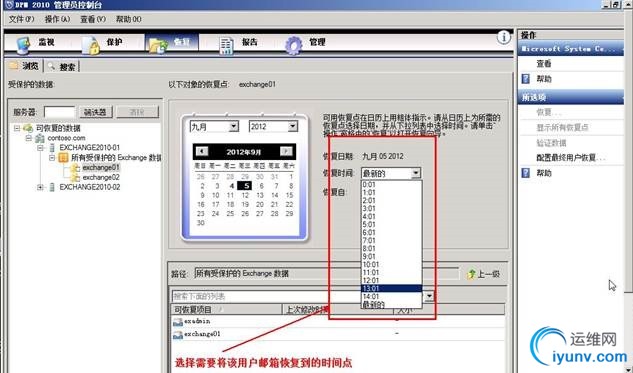Select 最新的 at bottom of time list
The height and width of the screenshot is (373, 633).
click(x=391, y=304)
